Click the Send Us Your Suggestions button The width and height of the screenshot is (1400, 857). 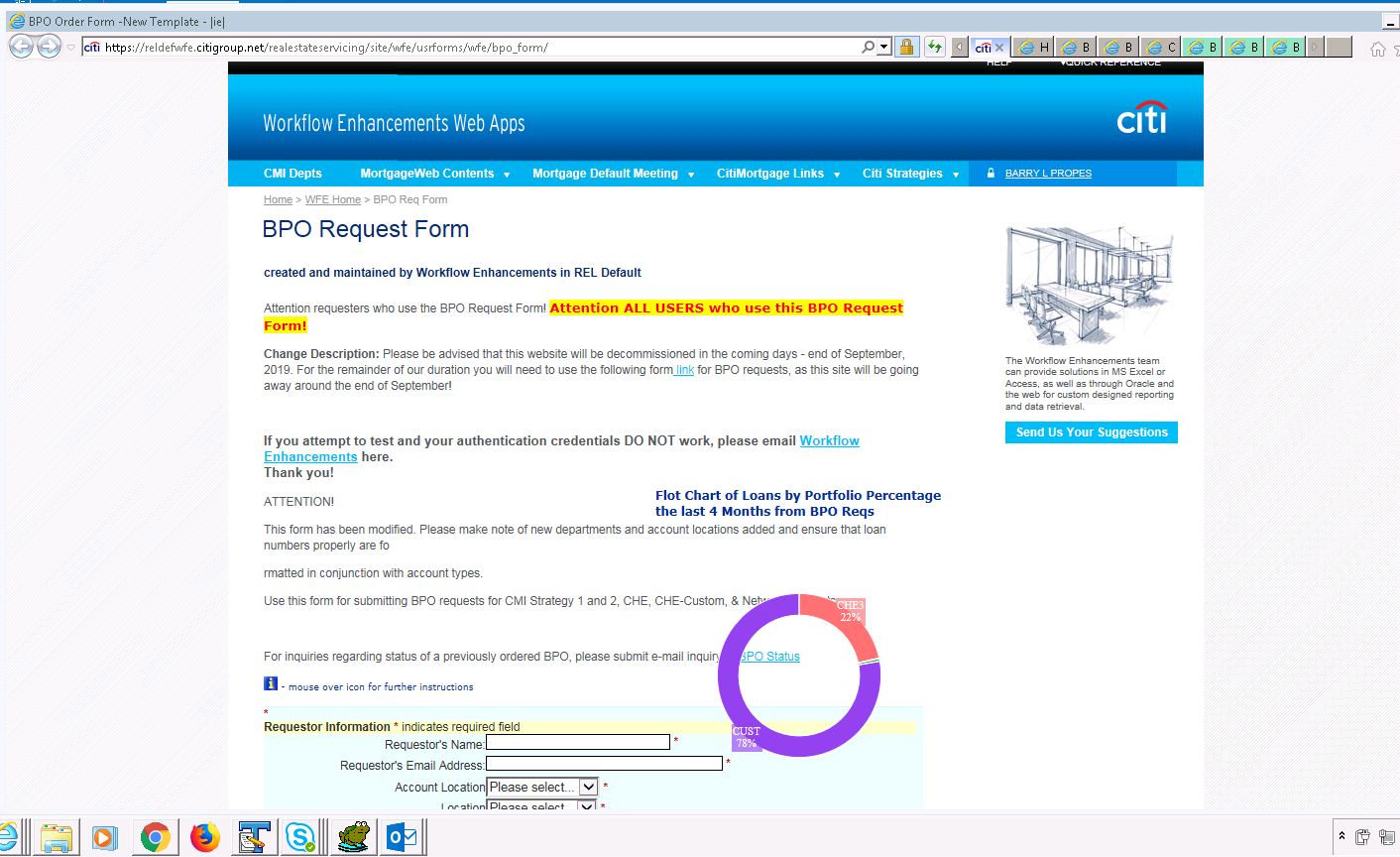pos(1091,432)
